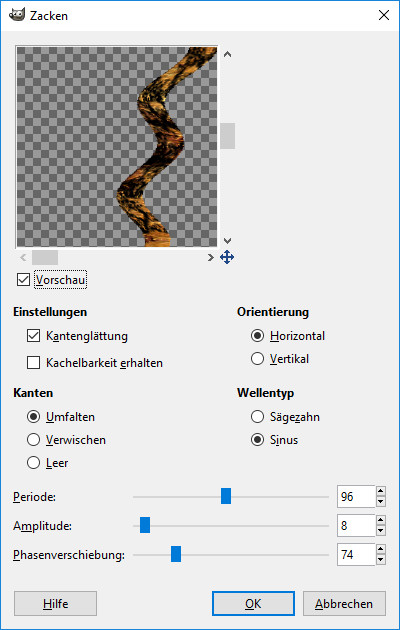Choose the Sägezahn wave type
The width and height of the screenshot is (400, 630).
pos(257,417)
